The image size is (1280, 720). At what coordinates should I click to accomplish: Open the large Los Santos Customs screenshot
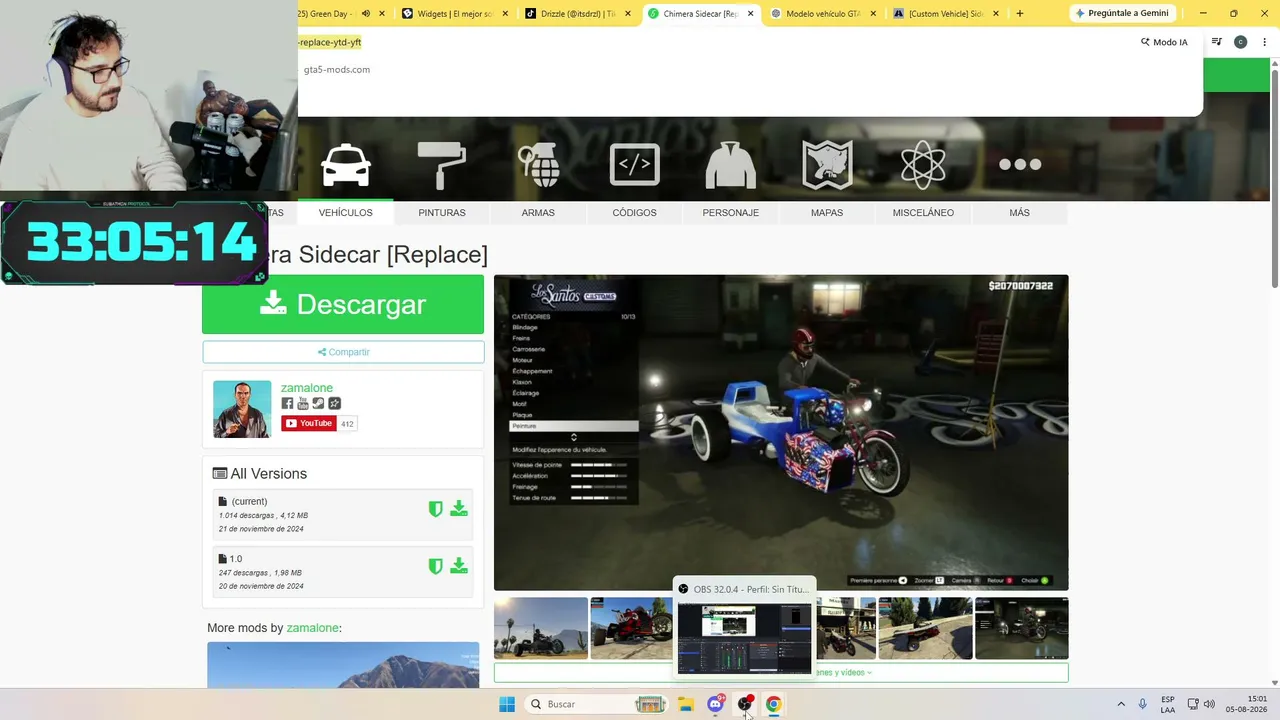(781, 433)
